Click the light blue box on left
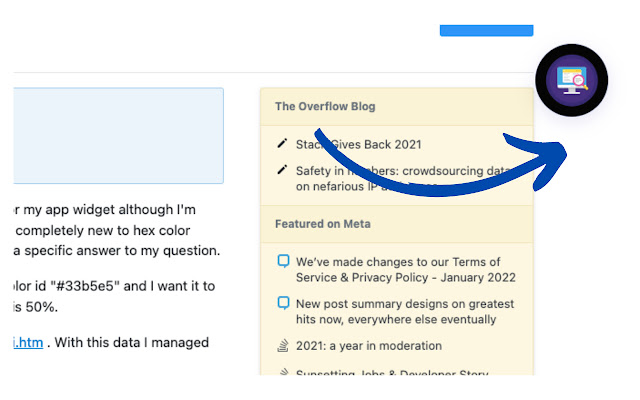This screenshot has width=640, height=400. point(118,135)
